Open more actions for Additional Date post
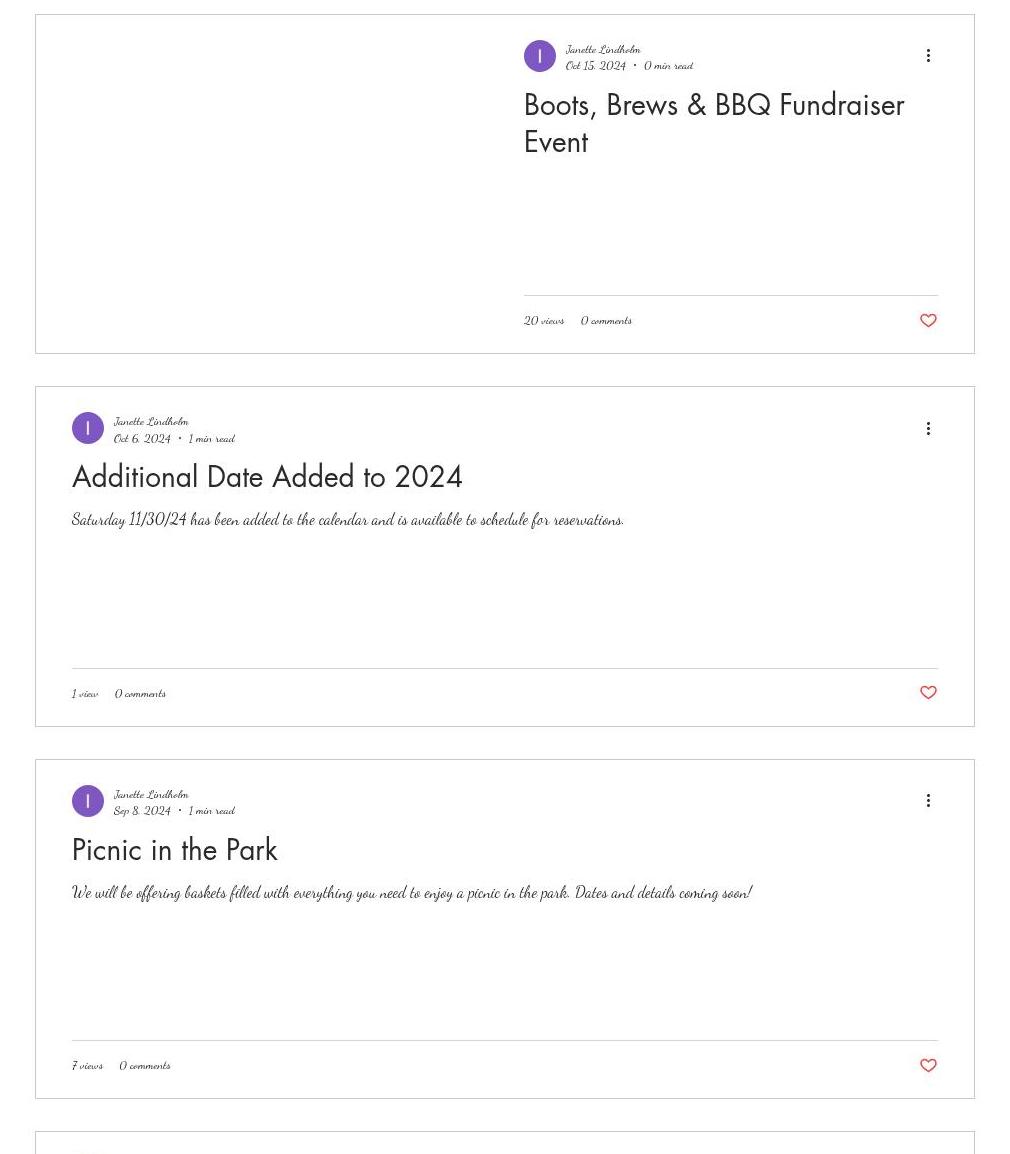This screenshot has width=1010, height=1154. (x=928, y=428)
